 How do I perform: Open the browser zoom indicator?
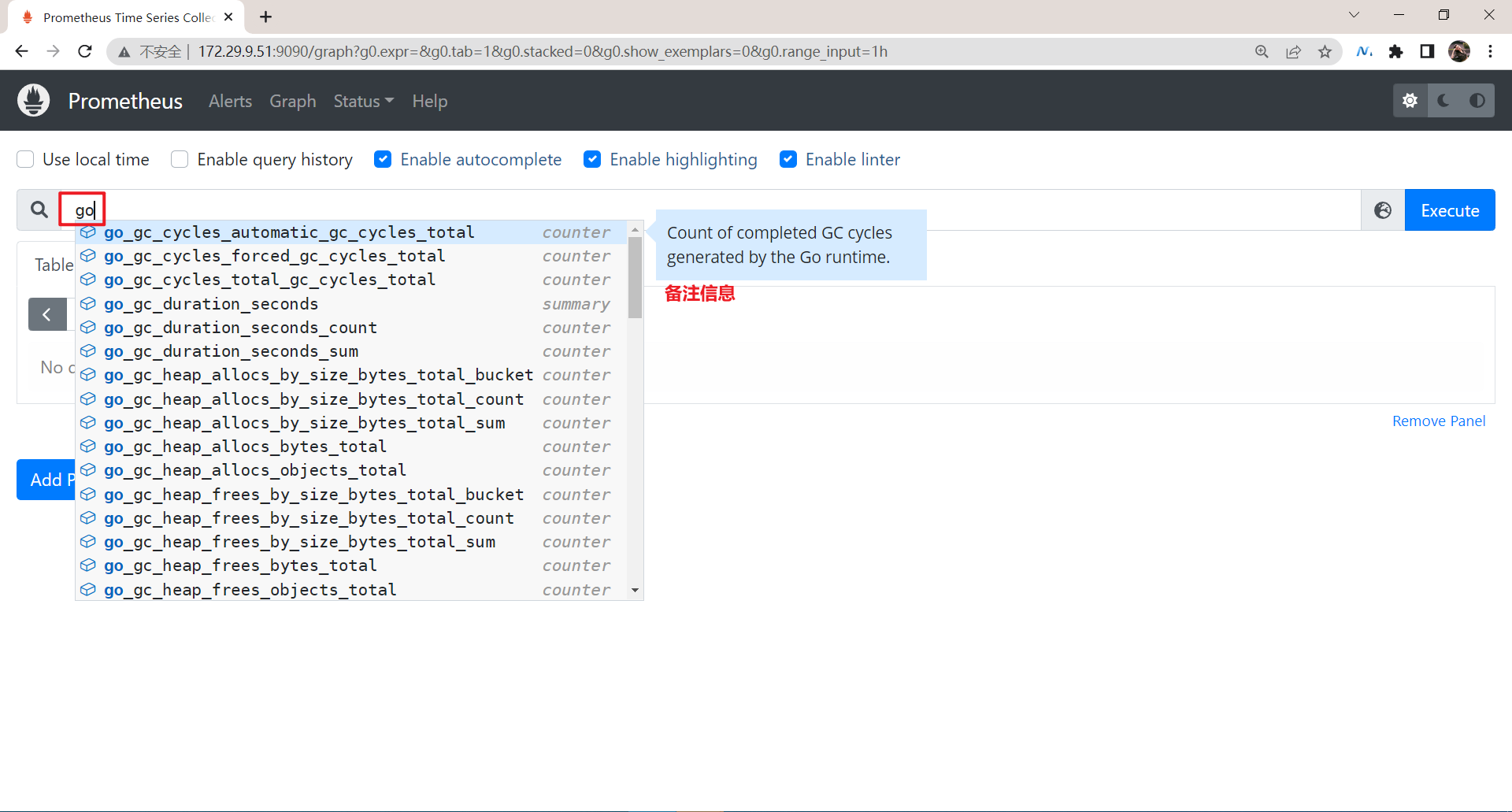click(1262, 51)
